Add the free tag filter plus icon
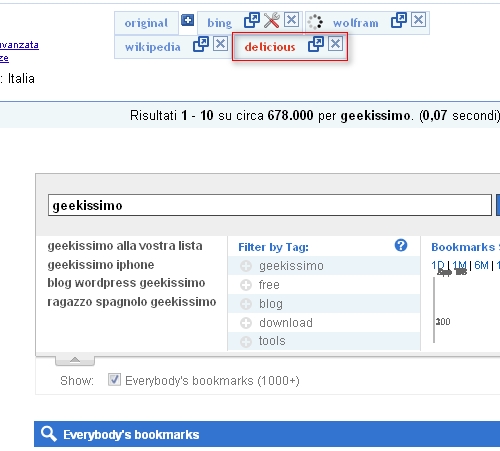 [x=246, y=285]
